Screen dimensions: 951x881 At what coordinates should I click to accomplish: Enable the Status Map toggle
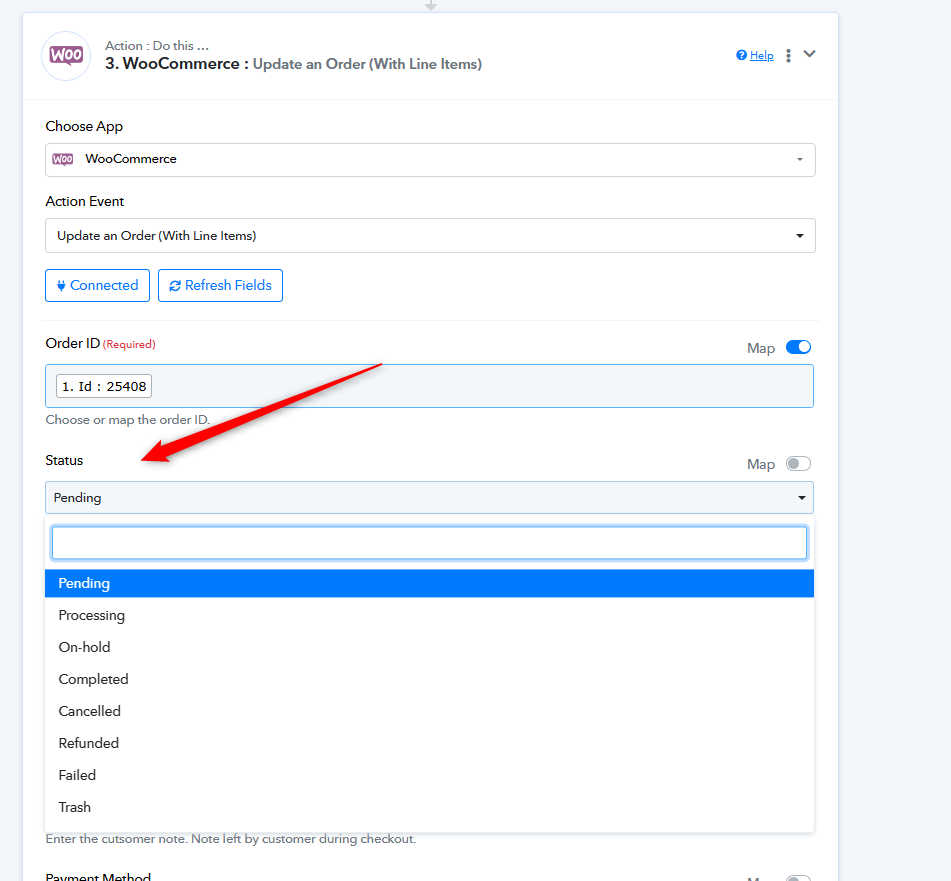pyautogui.click(x=798, y=464)
